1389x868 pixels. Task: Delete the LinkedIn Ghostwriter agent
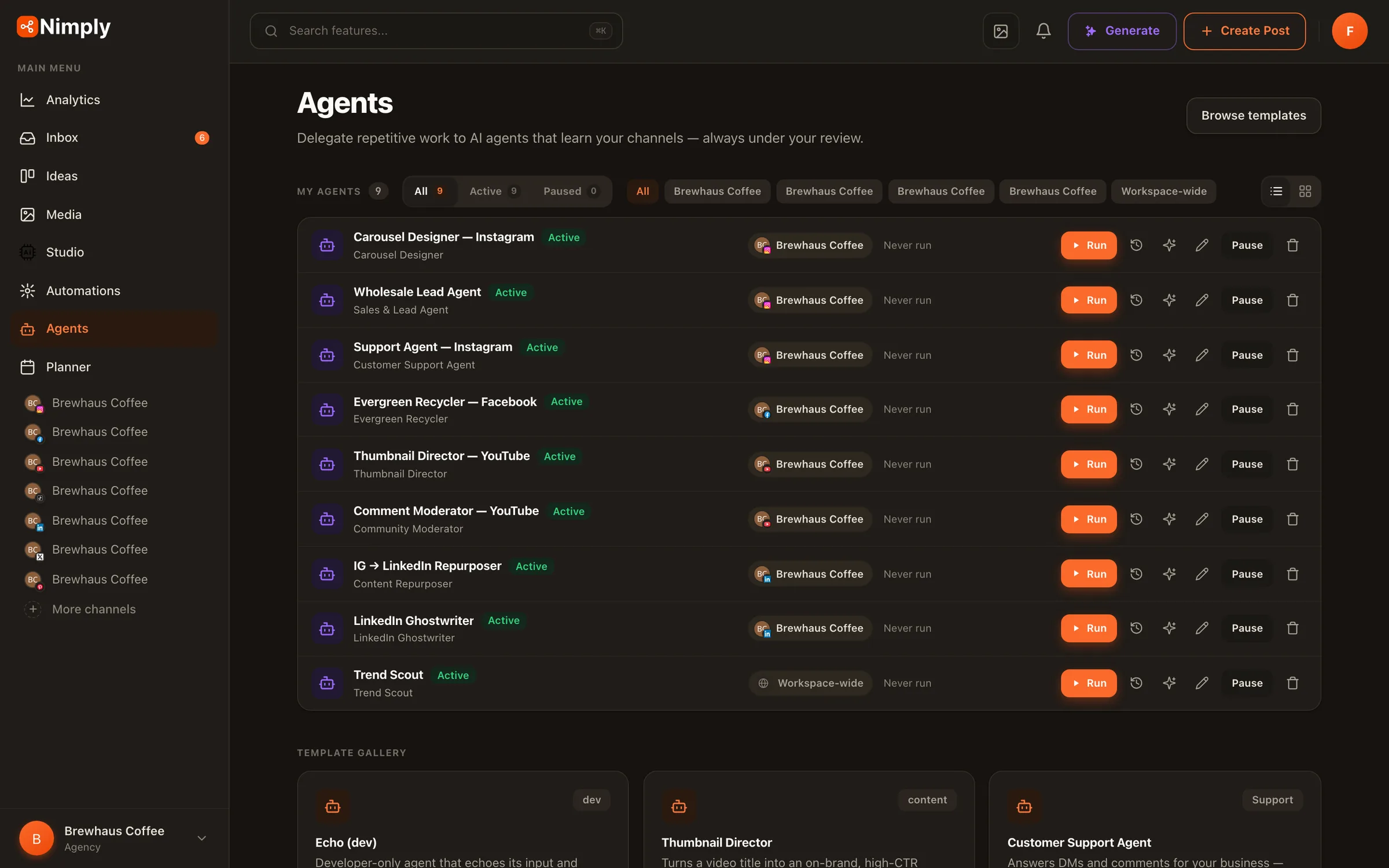tap(1292, 628)
